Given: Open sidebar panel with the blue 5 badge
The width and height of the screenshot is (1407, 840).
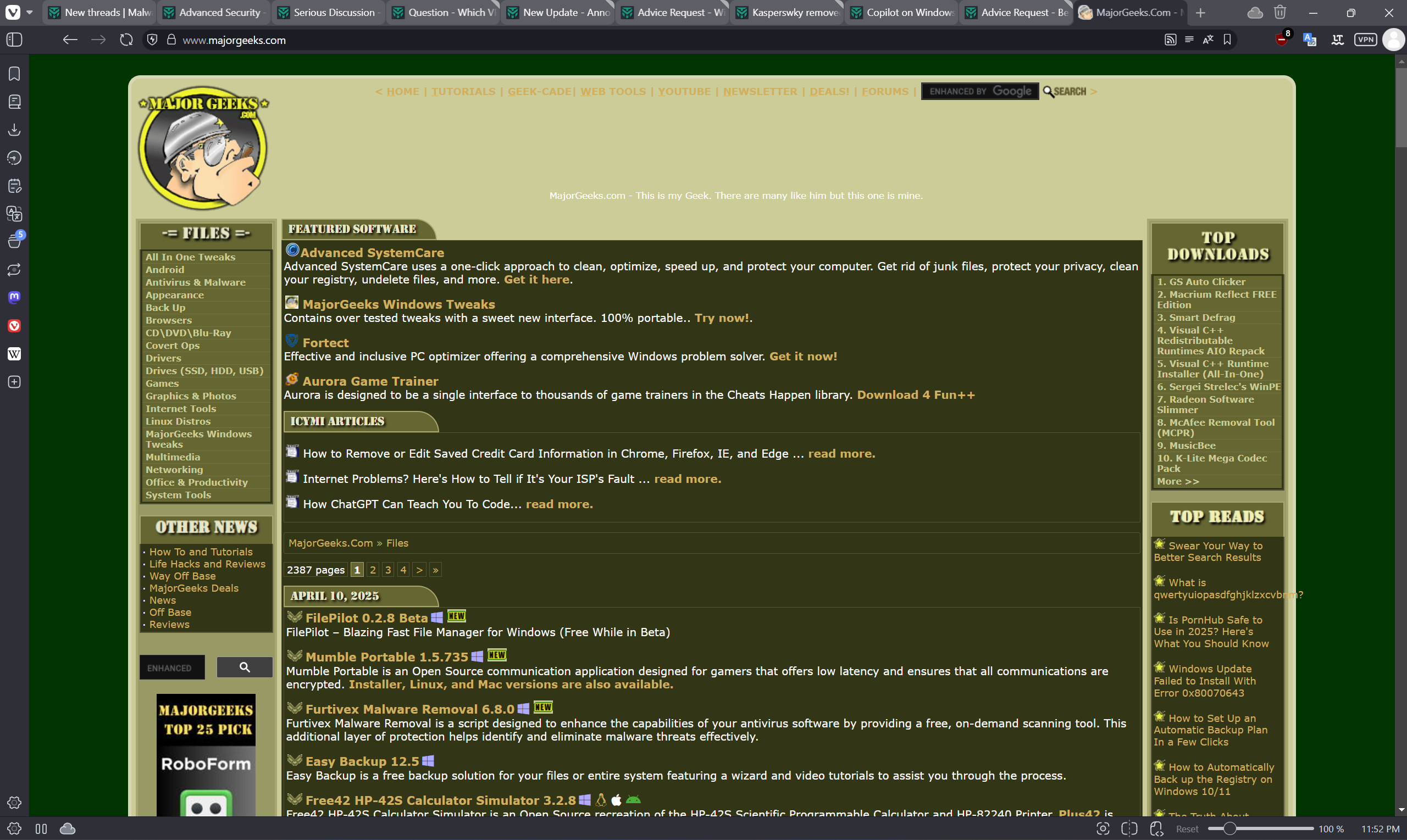Looking at the screenshot, I should coord(14,241).
